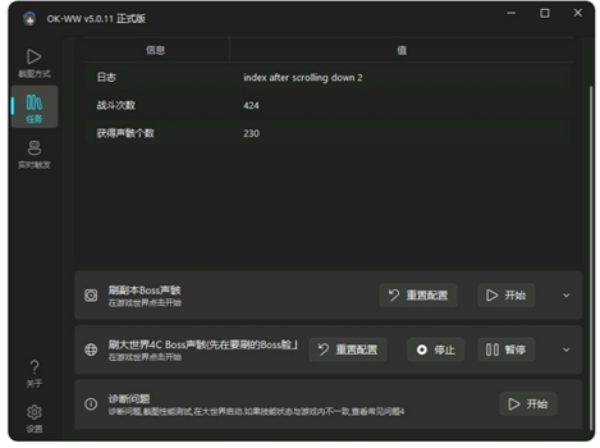
Task: Stop the 刷大世界4C Boss声骸 task
Action: (436, 350)
